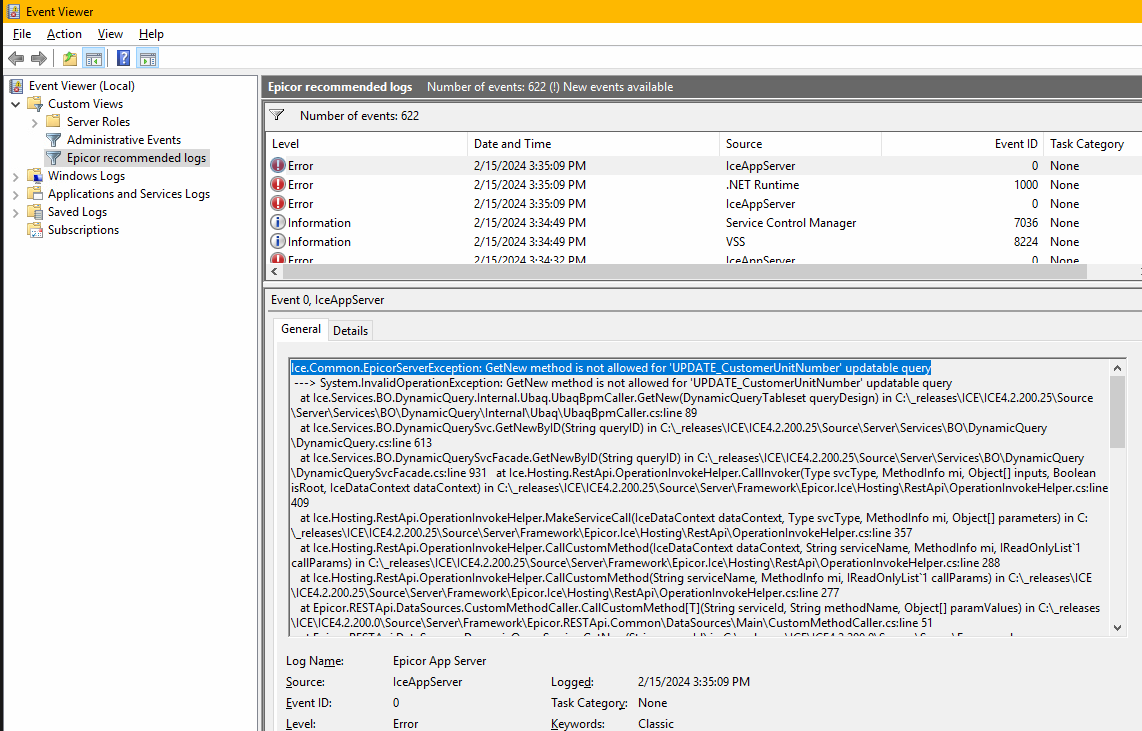Screen dimensions: 1142x731
Task: Select Subscriptions in the tree
Action: point(83,230)
